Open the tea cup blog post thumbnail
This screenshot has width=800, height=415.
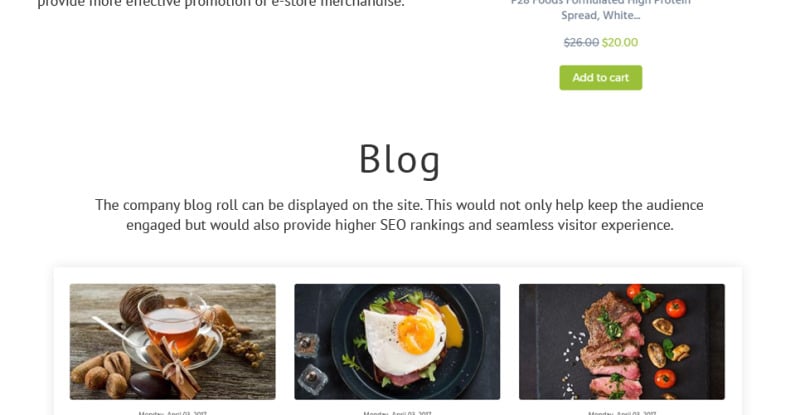(172, 341)
